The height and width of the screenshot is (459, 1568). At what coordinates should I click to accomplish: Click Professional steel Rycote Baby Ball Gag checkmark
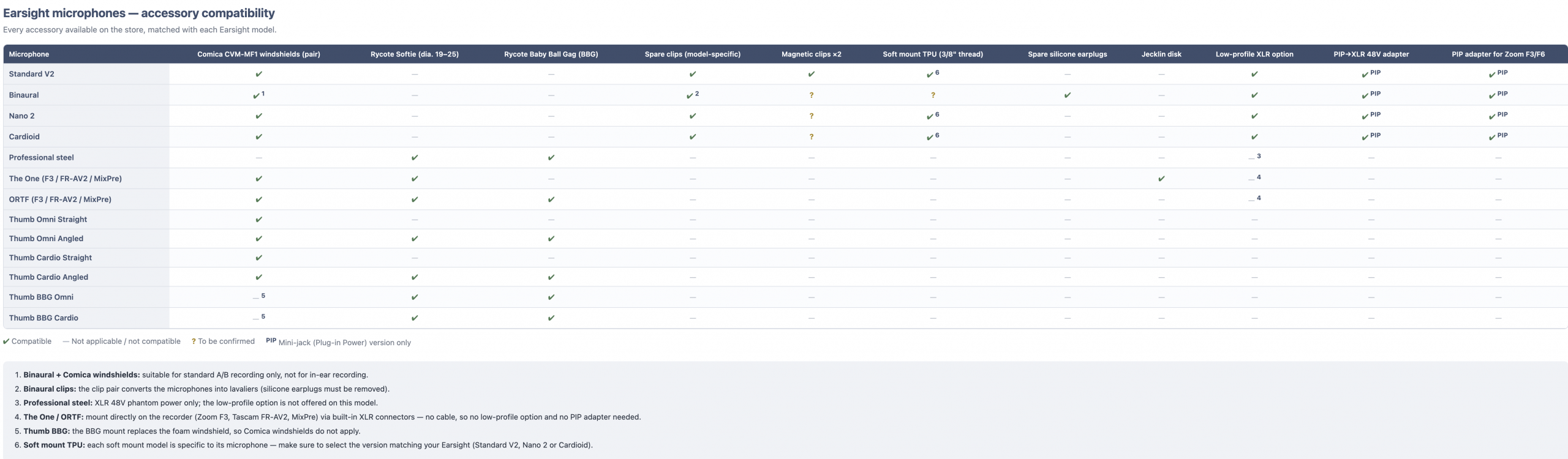551,157
